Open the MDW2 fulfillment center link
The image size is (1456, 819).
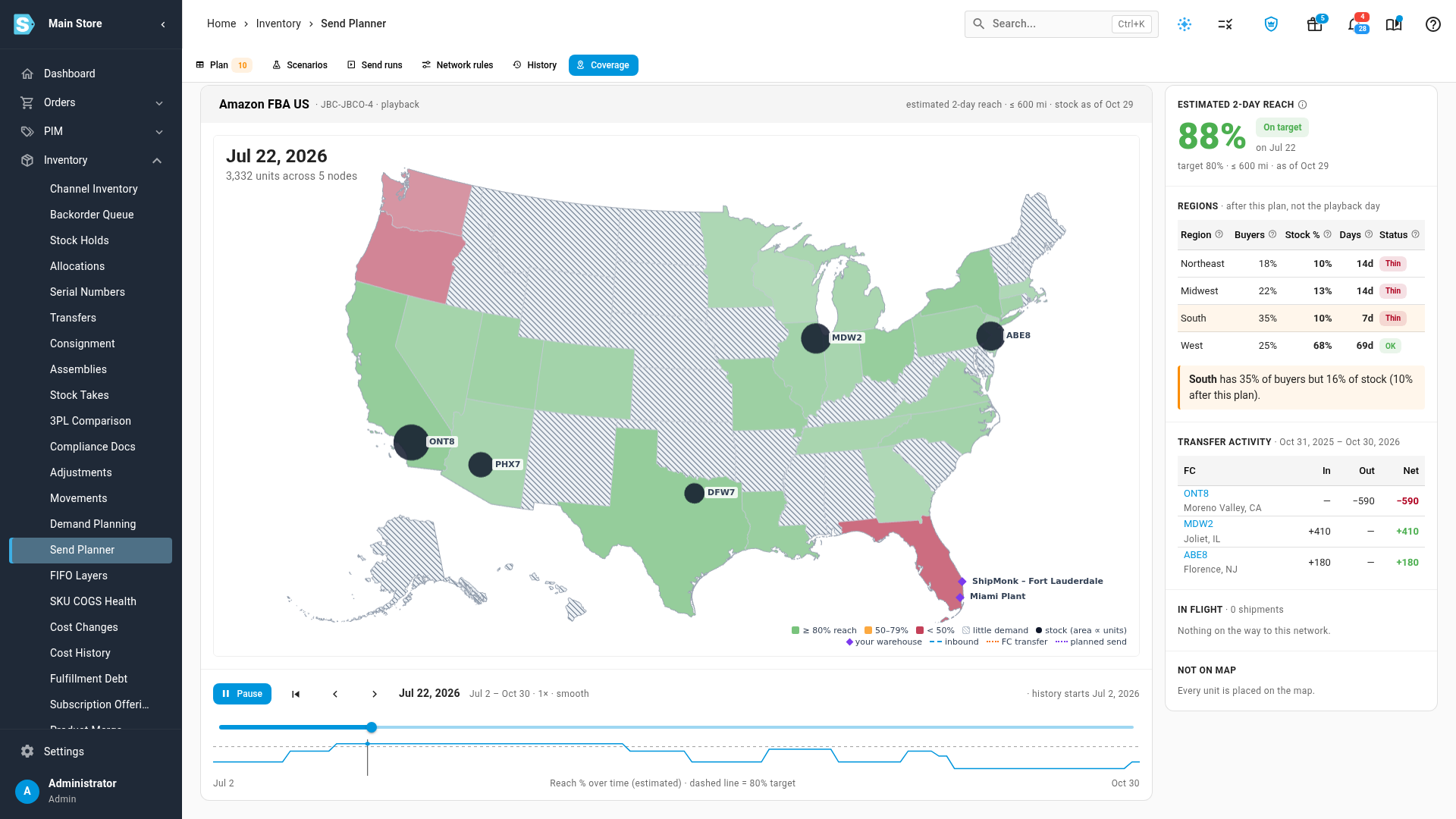[x=1198, y=524]
